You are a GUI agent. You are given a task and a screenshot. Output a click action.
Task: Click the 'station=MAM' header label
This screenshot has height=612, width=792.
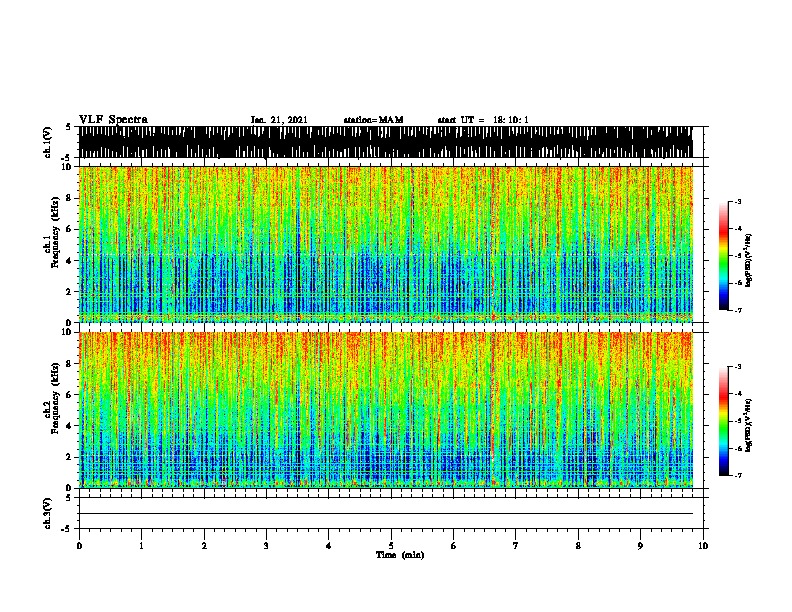click(x=373, y=120)
